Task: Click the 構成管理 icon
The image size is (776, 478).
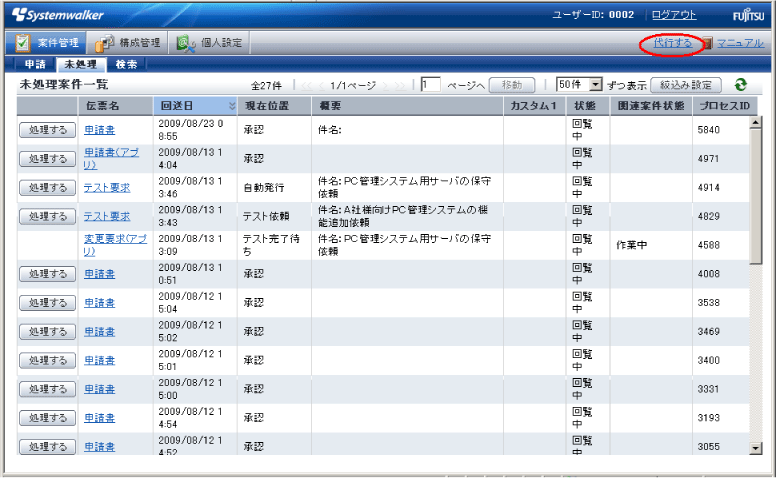Action: point(104,43)
